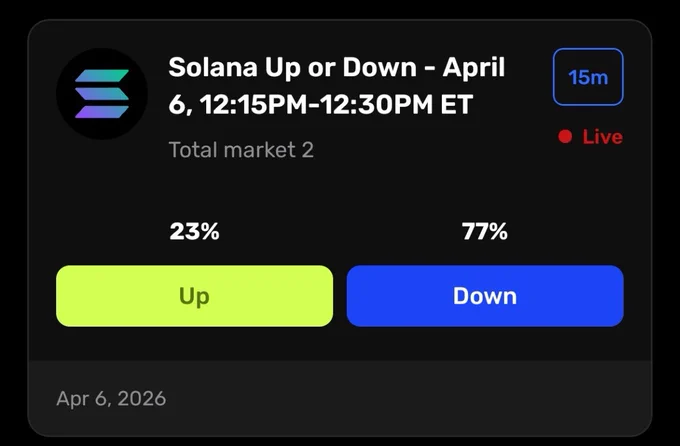Choose the blue Down button

coord(485,296)
